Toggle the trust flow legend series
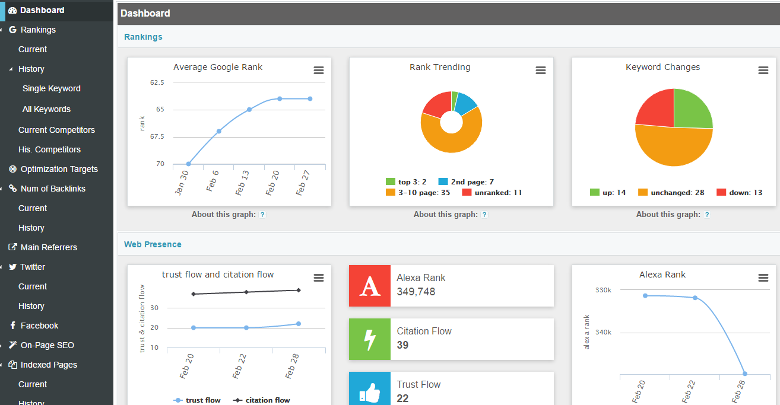The height and width of the screenshot is (405, 780). [196, 400]
